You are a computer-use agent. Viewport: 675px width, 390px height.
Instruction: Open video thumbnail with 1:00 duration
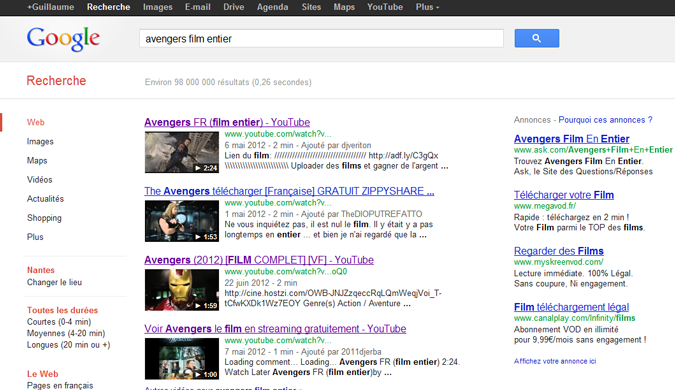182,359
